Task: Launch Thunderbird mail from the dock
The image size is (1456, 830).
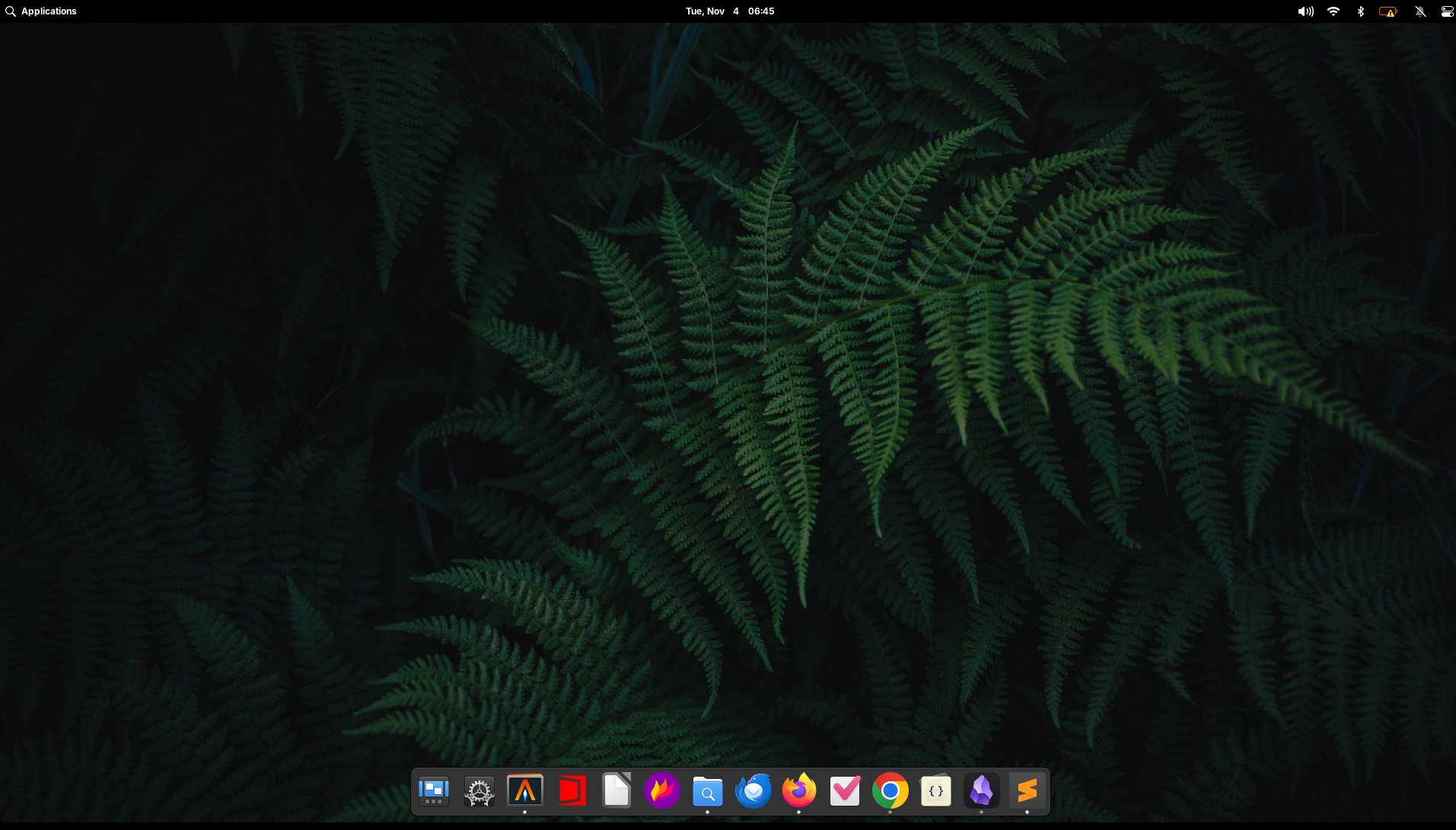Action: 753,791
